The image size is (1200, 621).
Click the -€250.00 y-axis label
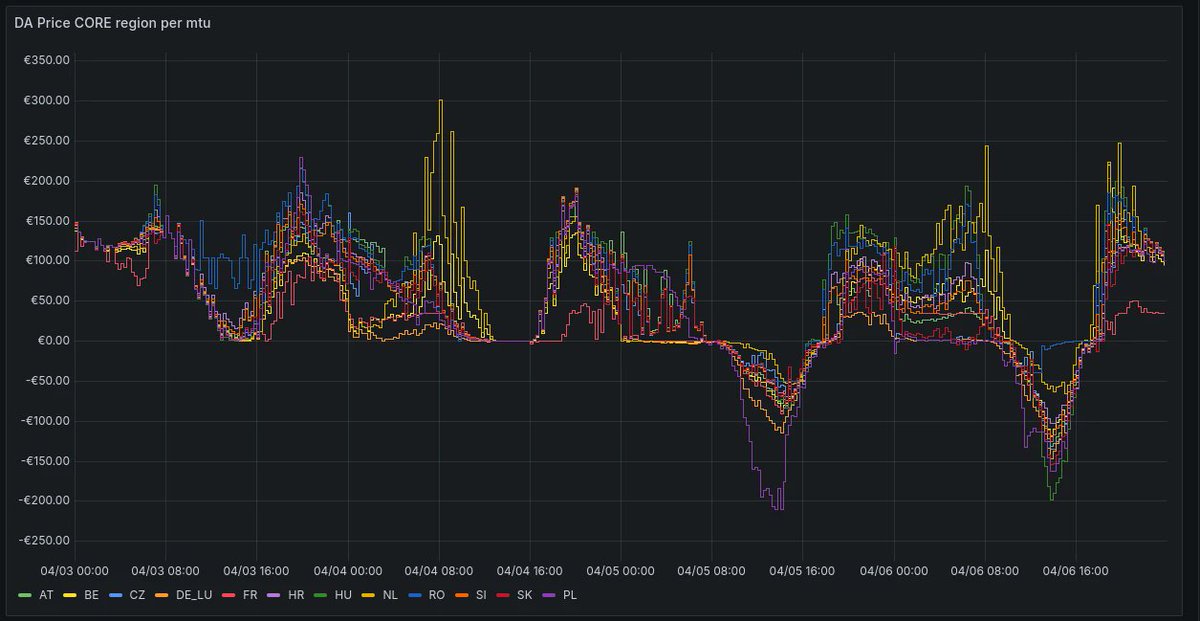[x=45, y=541]
